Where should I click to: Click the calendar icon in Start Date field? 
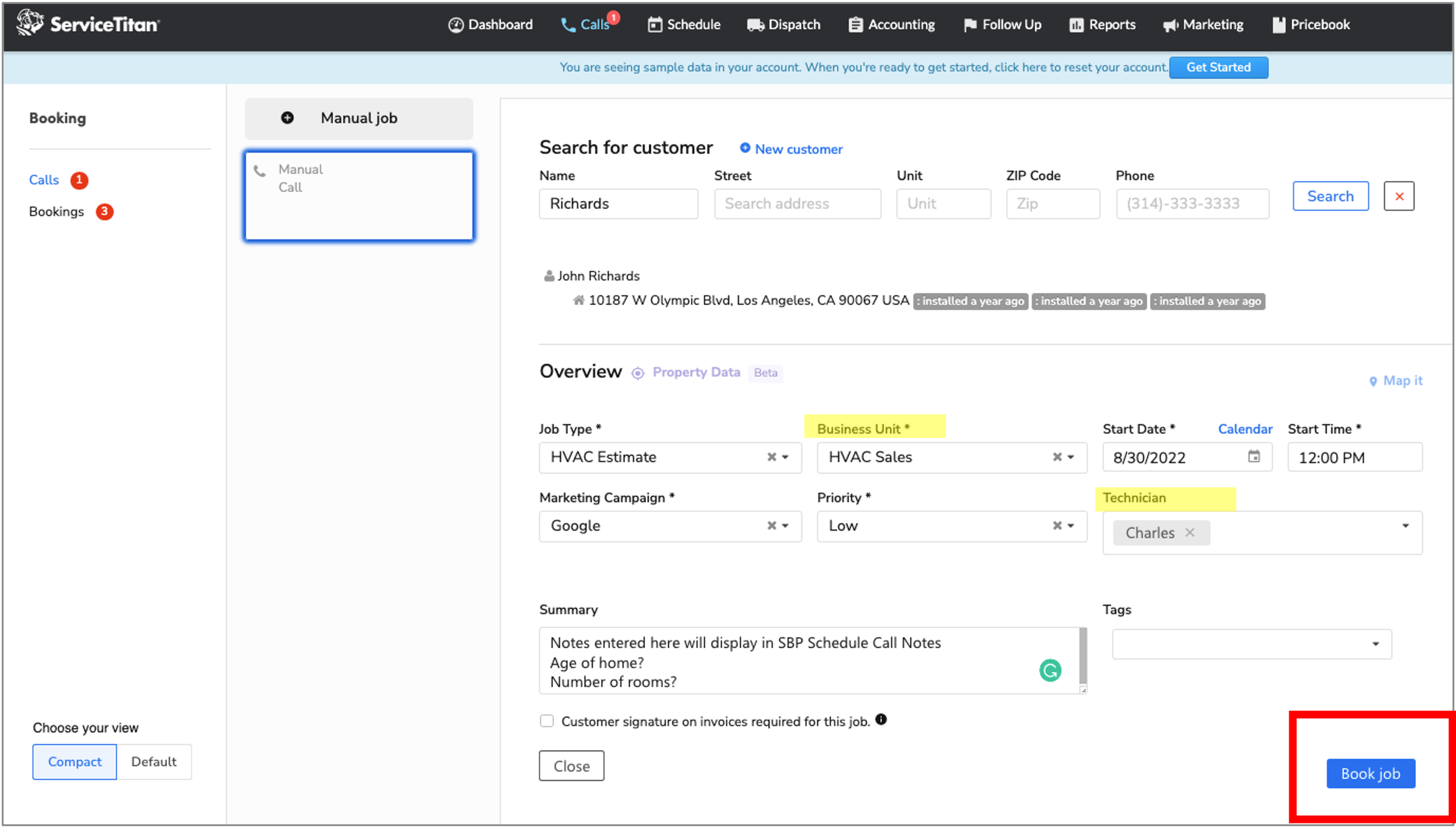[1253, 457]
